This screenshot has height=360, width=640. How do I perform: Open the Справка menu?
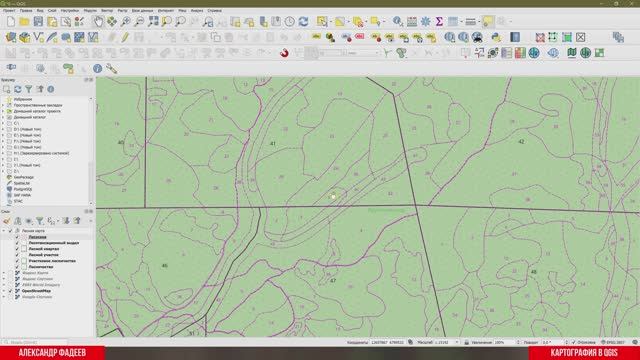tap(214, 11)
